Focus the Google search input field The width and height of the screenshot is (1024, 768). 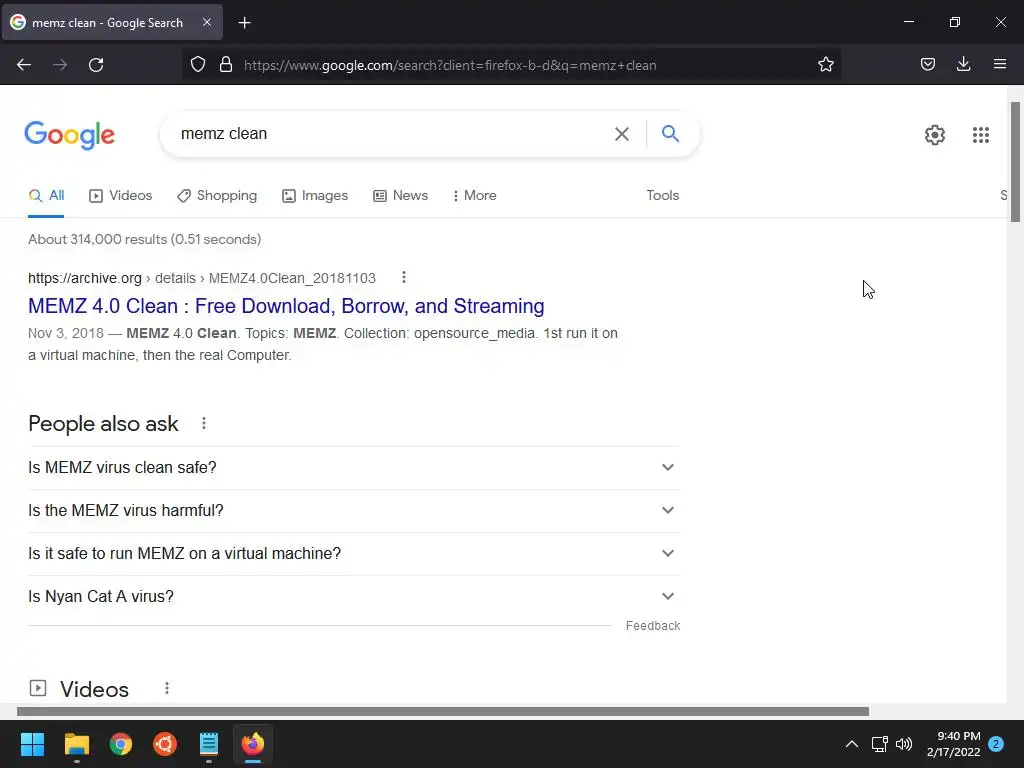[x=392, y=134]
